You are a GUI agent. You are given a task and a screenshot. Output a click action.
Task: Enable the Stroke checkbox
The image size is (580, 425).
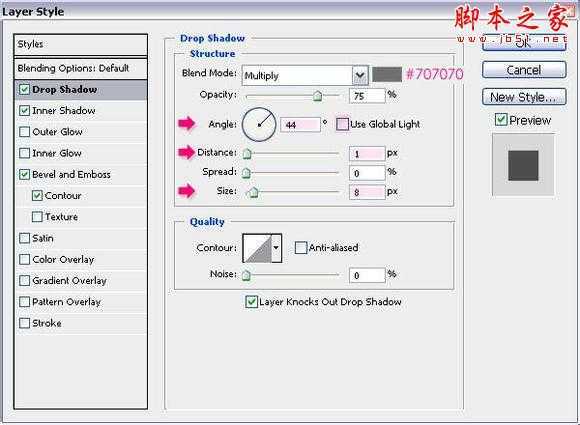(x=24, y=323)
